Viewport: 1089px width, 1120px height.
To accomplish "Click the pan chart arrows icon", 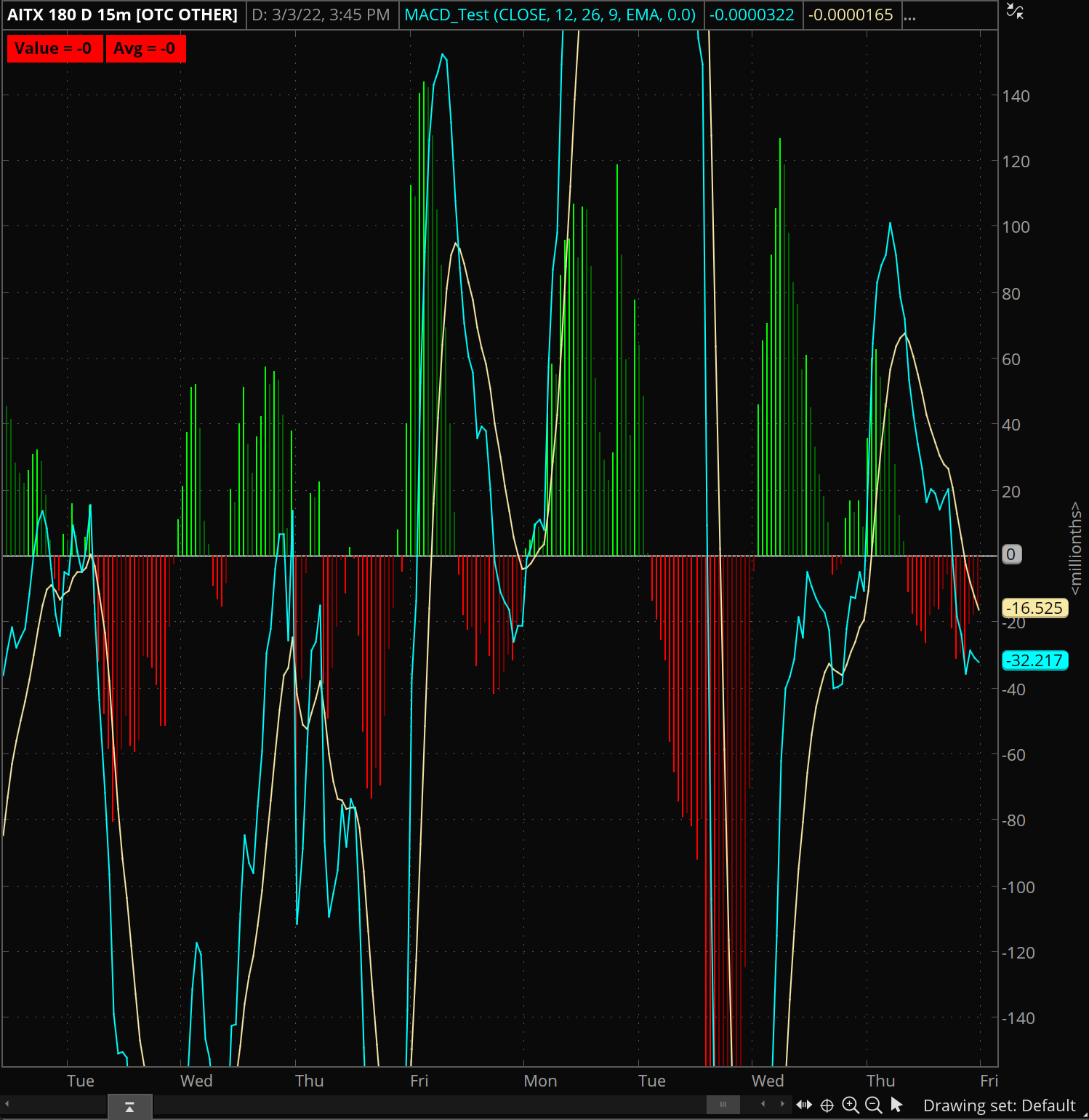I will [804, 1105].
